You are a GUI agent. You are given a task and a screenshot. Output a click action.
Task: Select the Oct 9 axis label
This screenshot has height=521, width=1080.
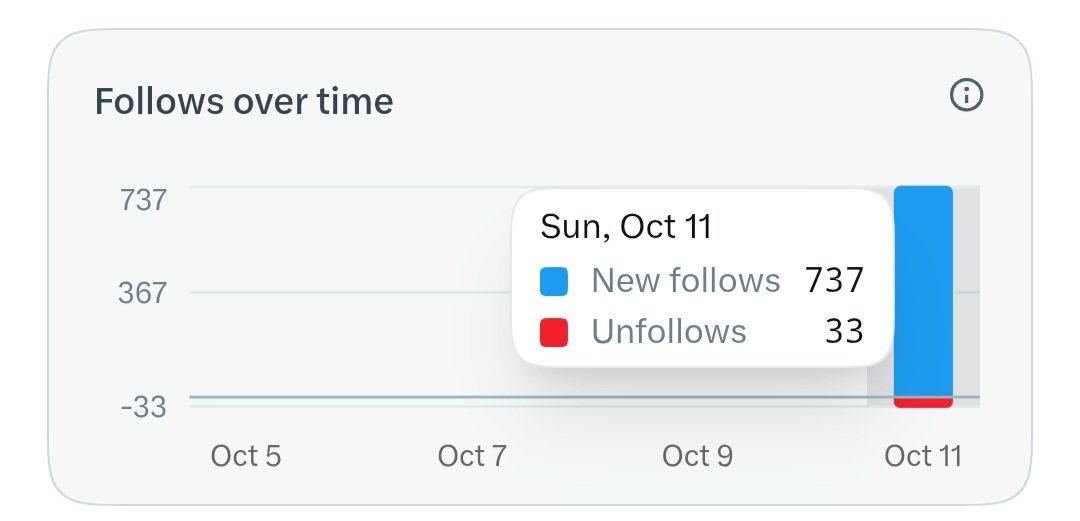point(697,456)
